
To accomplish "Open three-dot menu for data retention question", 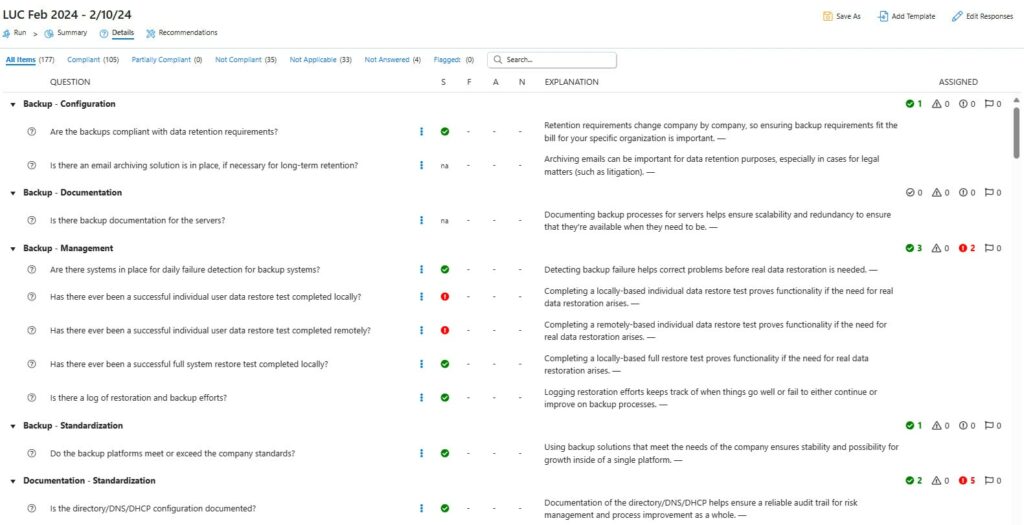I will 422,131.
